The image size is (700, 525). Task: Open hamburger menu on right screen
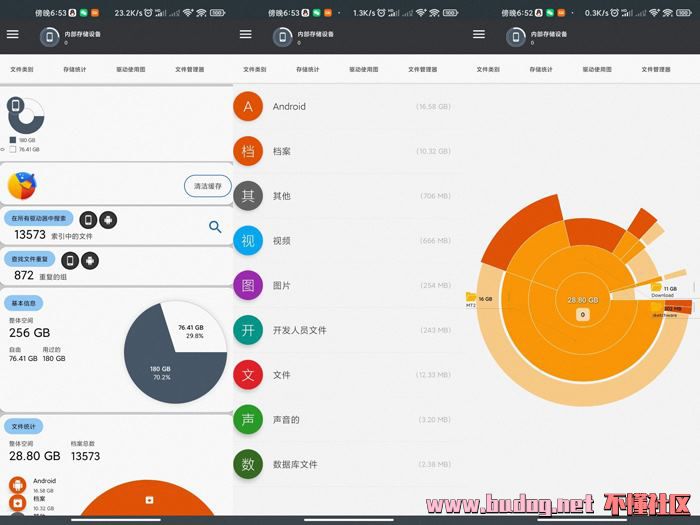[479, 34]
